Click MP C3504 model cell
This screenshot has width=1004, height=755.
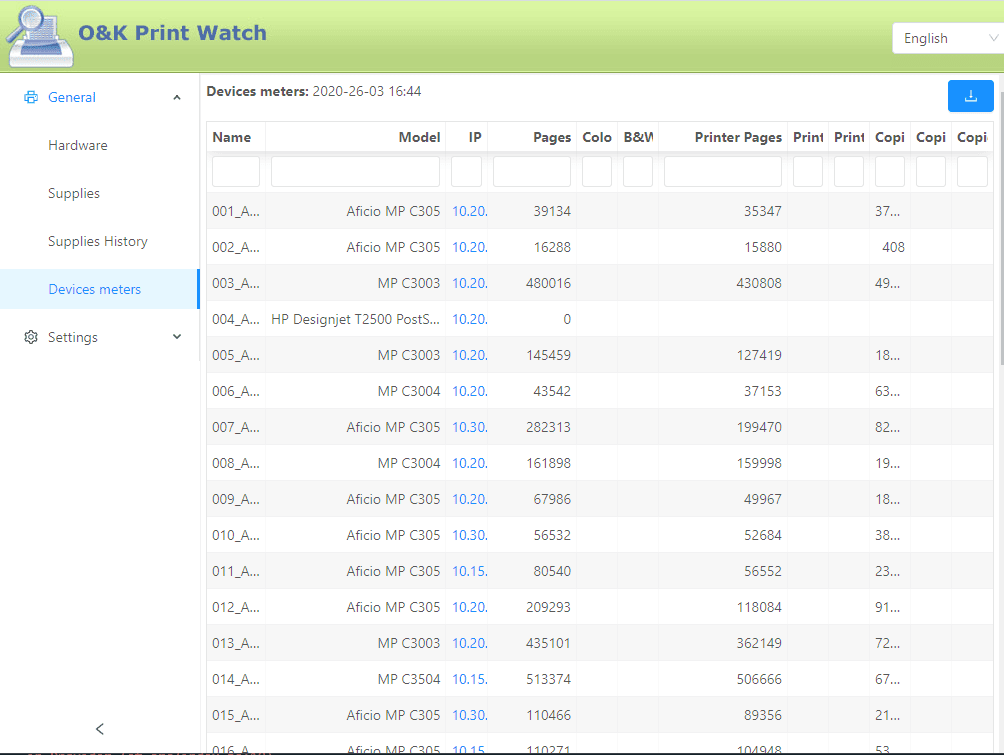coord(409,679)
